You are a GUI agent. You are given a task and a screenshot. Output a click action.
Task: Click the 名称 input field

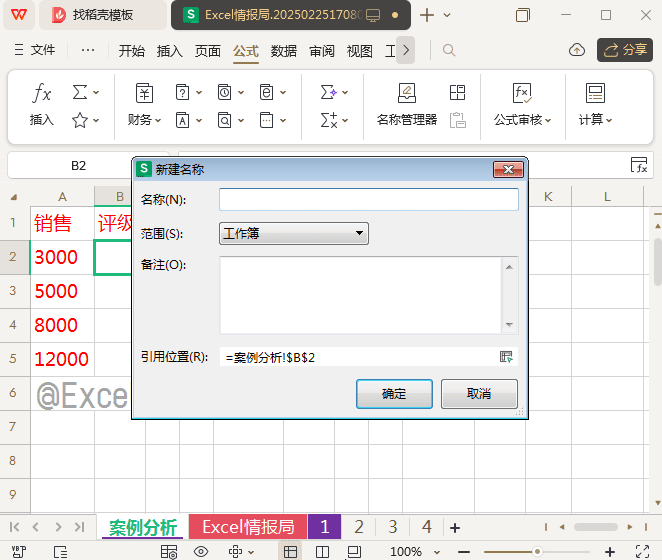point(368,200)
